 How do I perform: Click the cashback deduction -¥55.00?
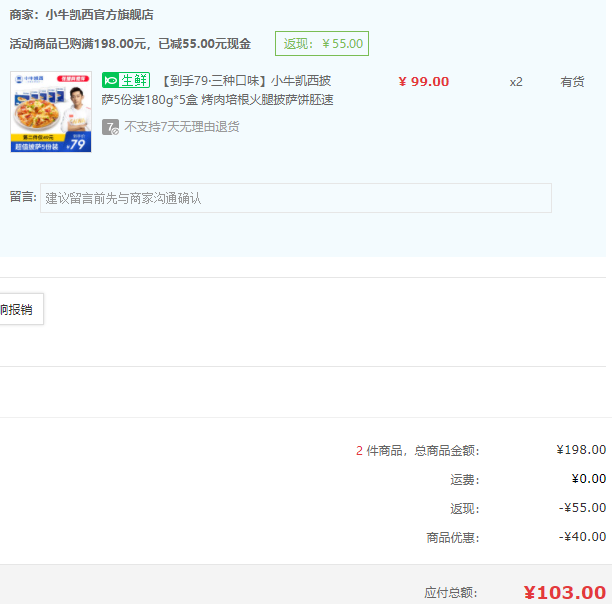582,508
